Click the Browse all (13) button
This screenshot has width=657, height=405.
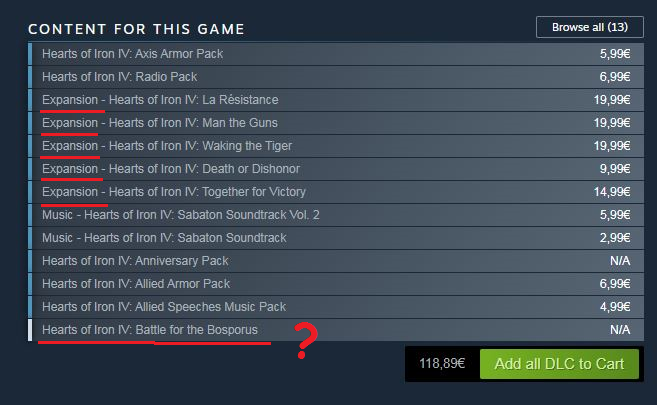pyautogui.click(x=590, y=27)
